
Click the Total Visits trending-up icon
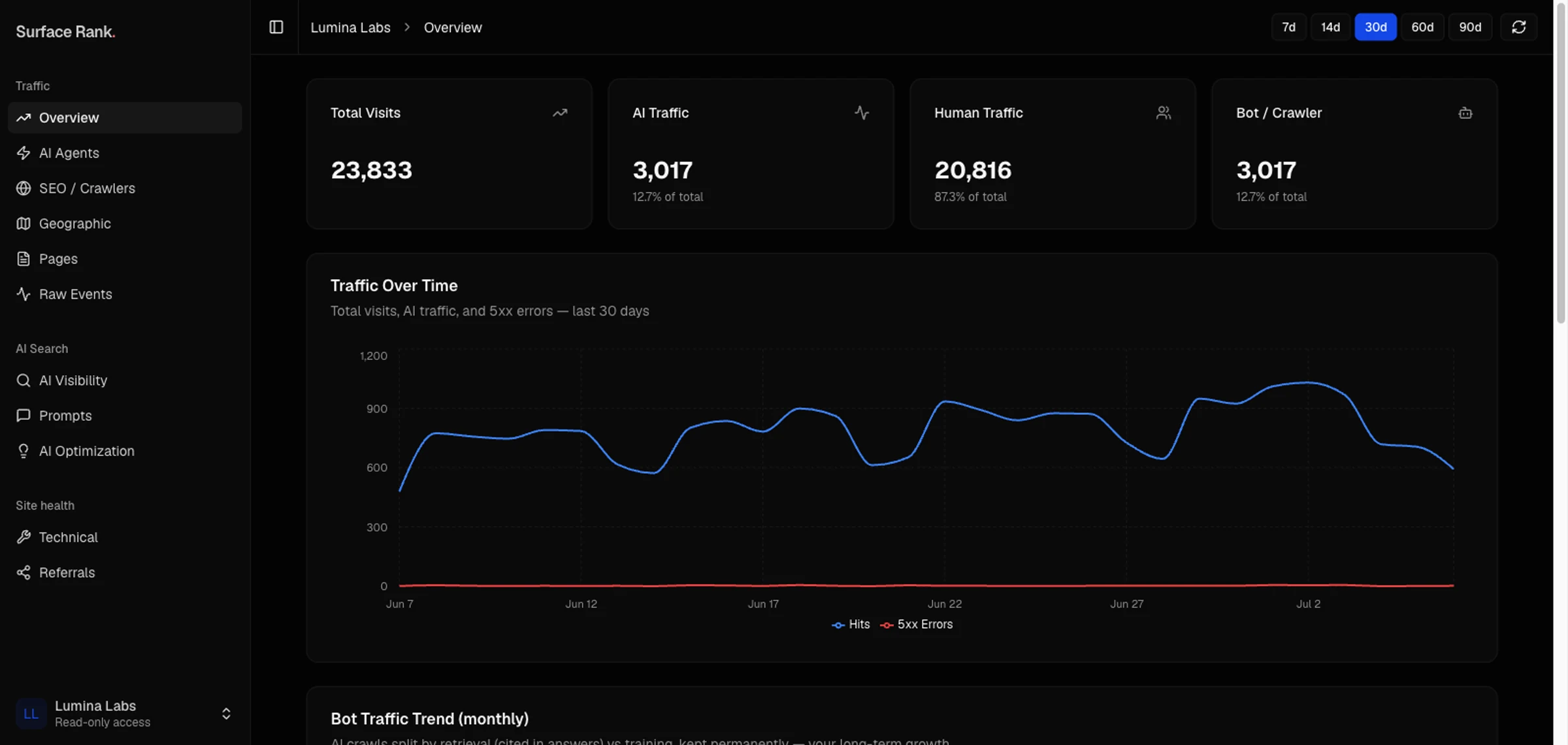click(x=560, y=113)
